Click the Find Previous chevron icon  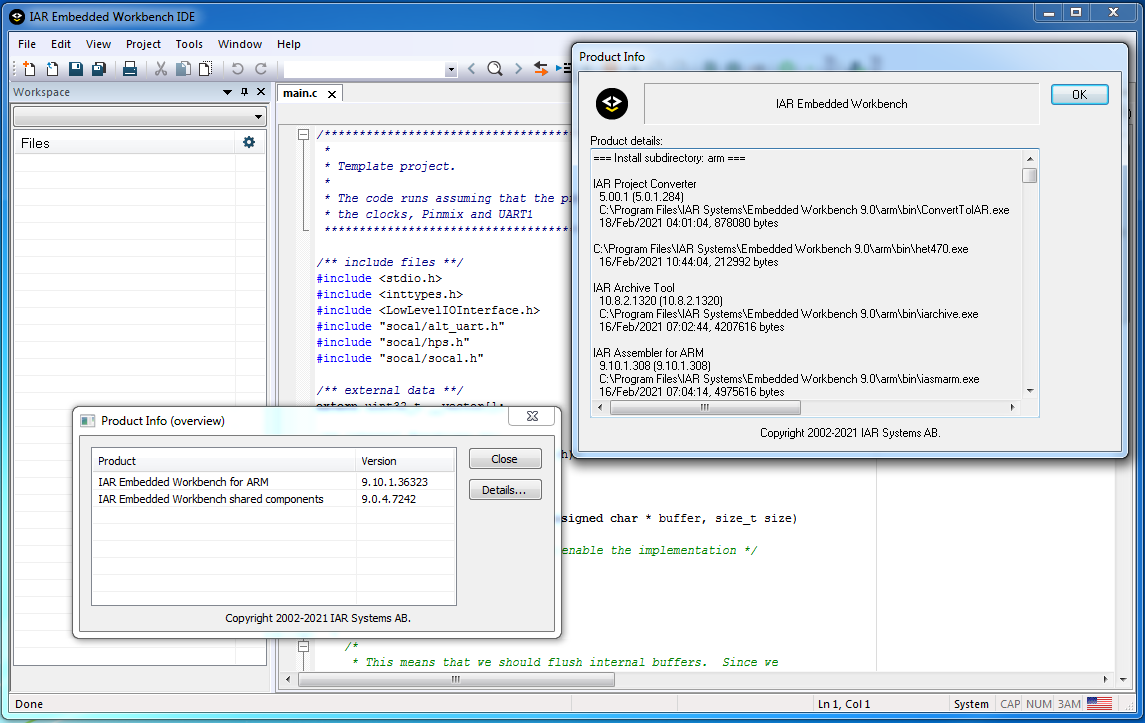point(472,69)
